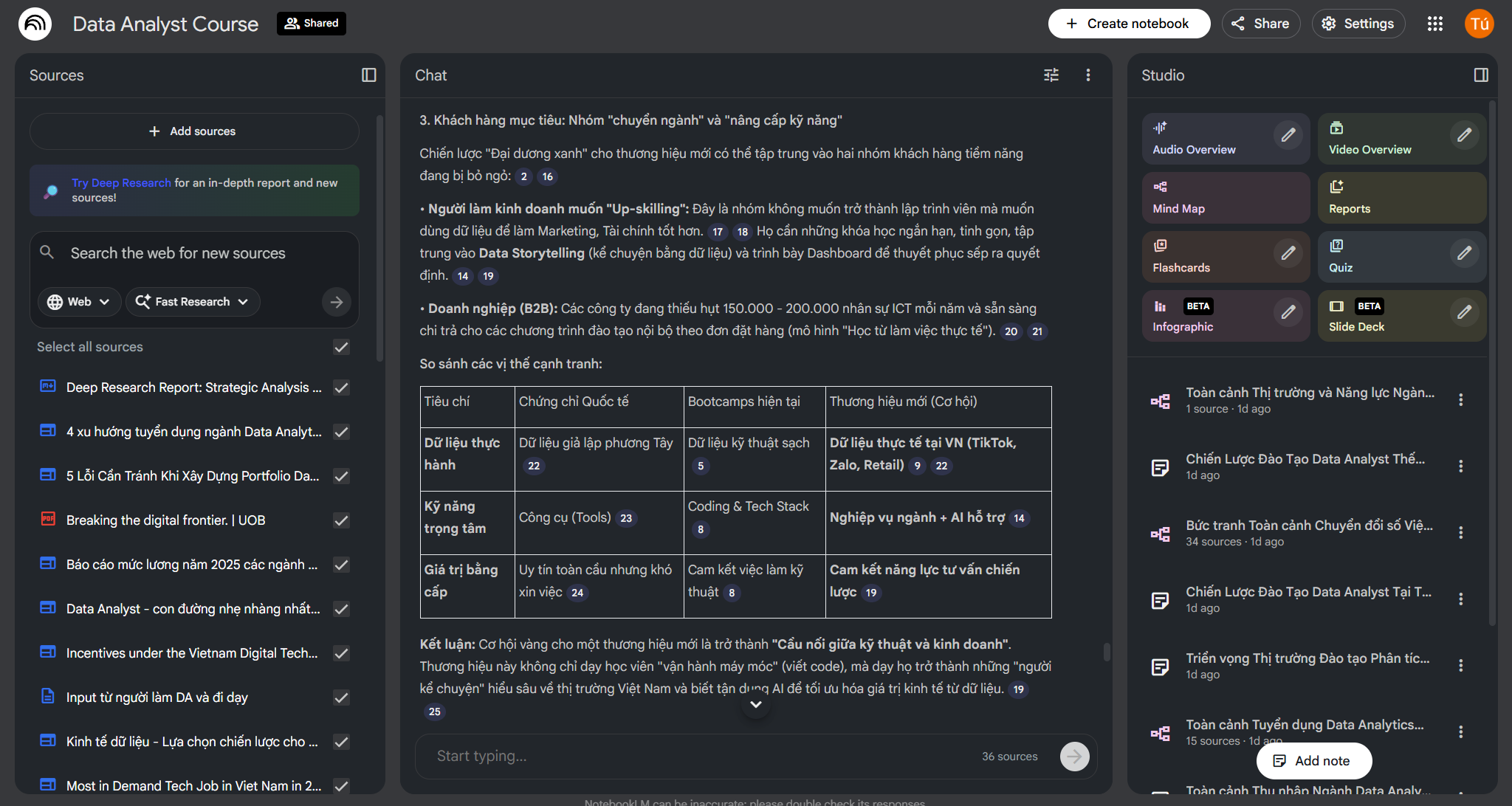This screenshot has width=1512, height=806.
Task: Uncheck Select all sources checkbox
Action: [341, 347]
